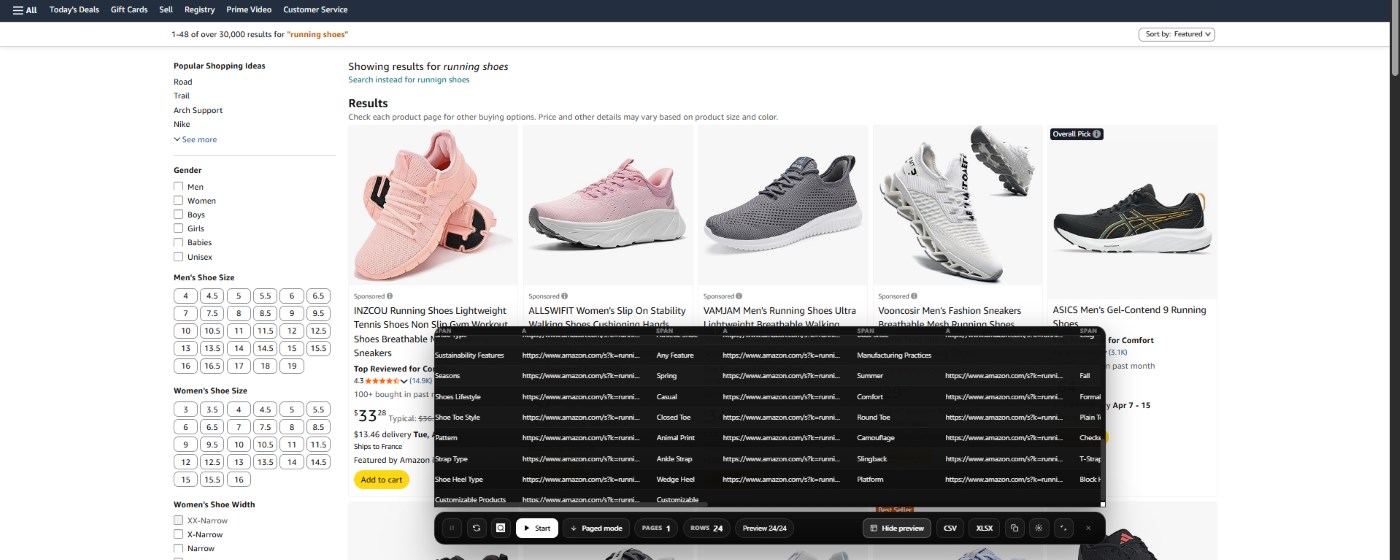Screen dimensions: 1400x560
Task: Open Registry in navigation bar
Action: [199, 10]
